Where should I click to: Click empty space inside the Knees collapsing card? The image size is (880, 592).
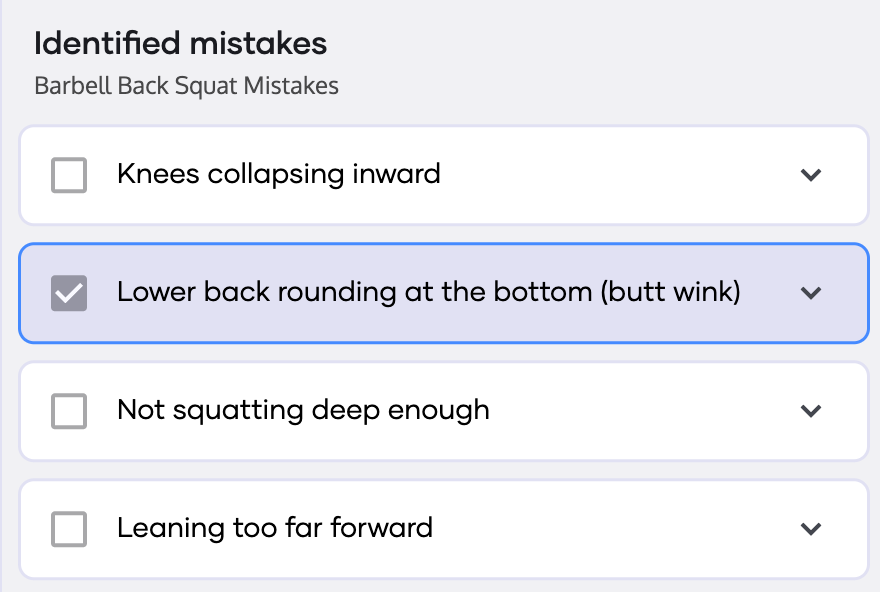pyautogui.click(x=620, y=175)
